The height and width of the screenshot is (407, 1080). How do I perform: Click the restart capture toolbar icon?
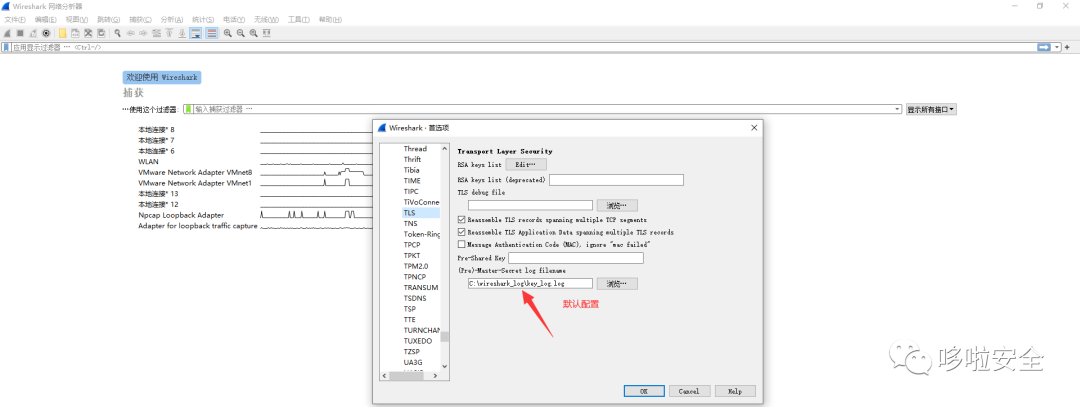pyautogui.click(x=33, y=33)
